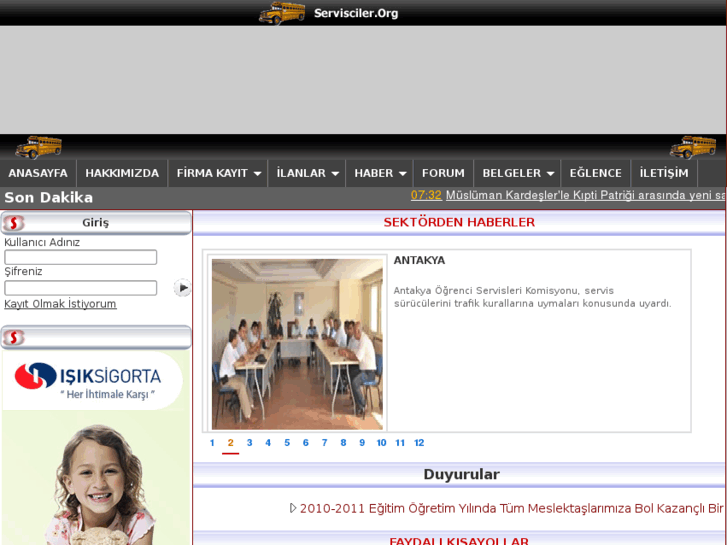Click the 07:32 news timestamp link

(426, 195)
